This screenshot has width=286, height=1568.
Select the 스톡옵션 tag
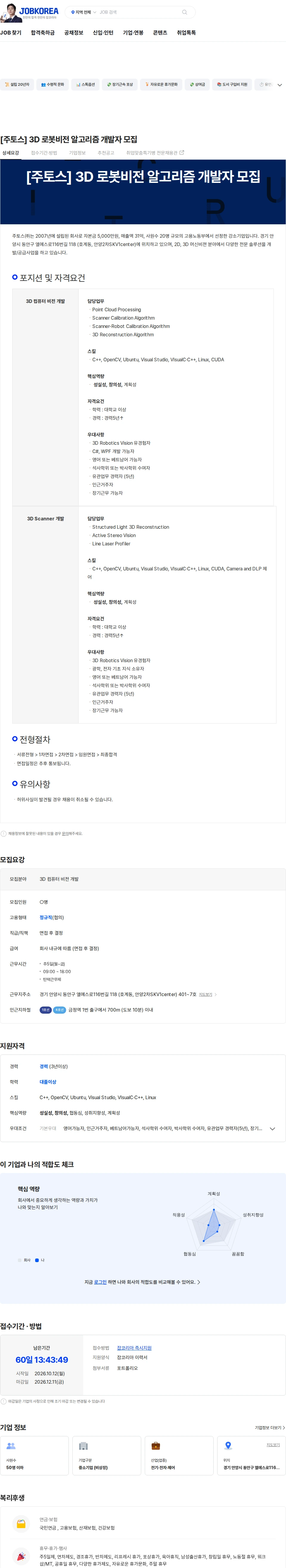85,85
